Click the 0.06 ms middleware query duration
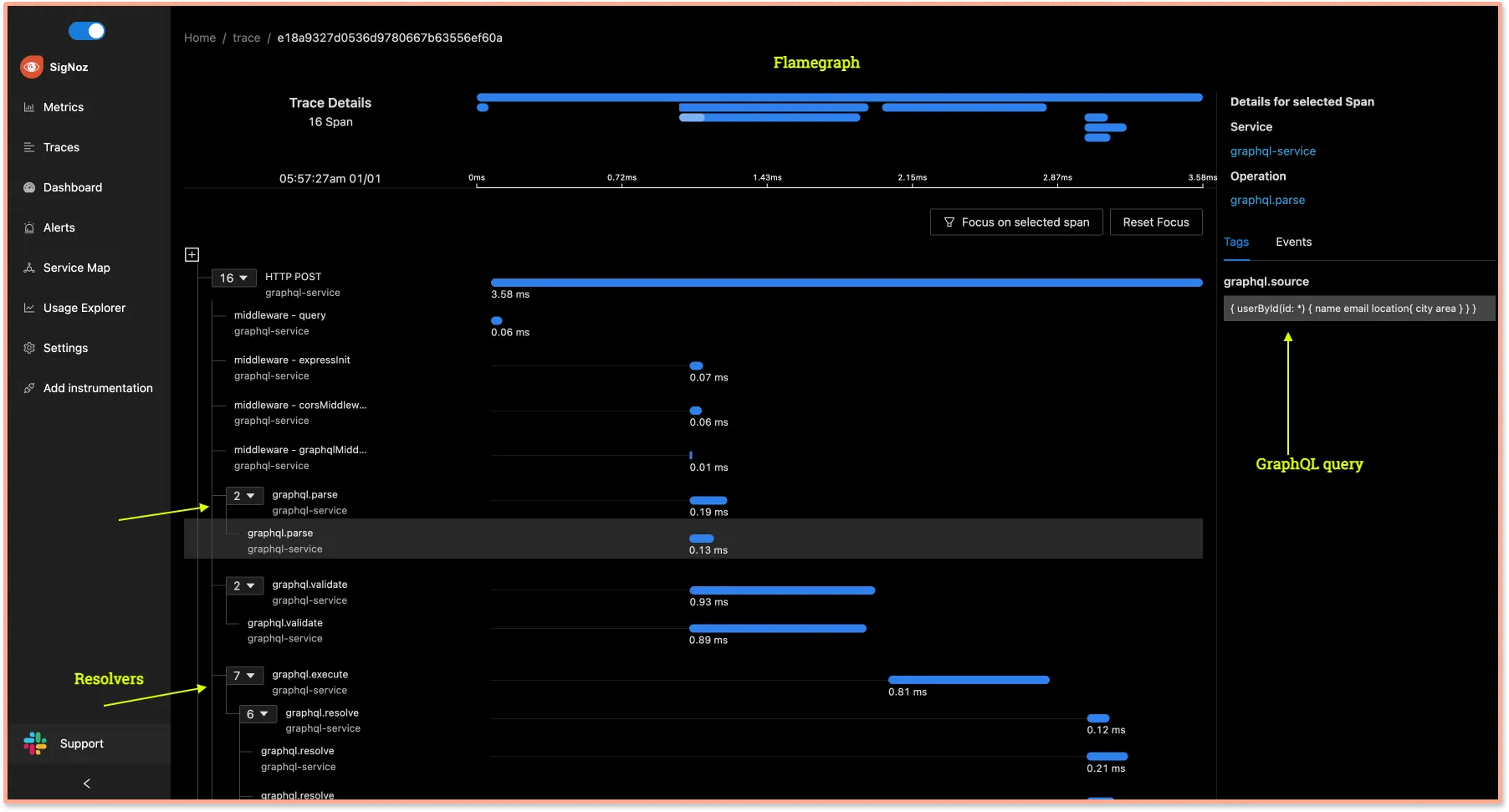Viewport: 1509px width, 812px height. click(510, 333)
